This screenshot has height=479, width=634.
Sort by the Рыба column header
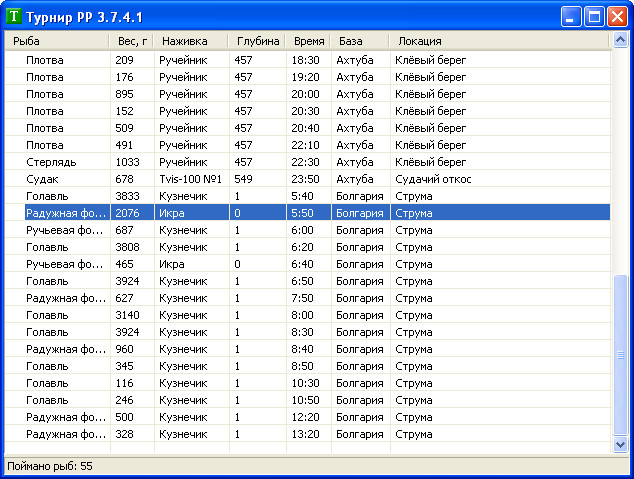tap(57, 41)
